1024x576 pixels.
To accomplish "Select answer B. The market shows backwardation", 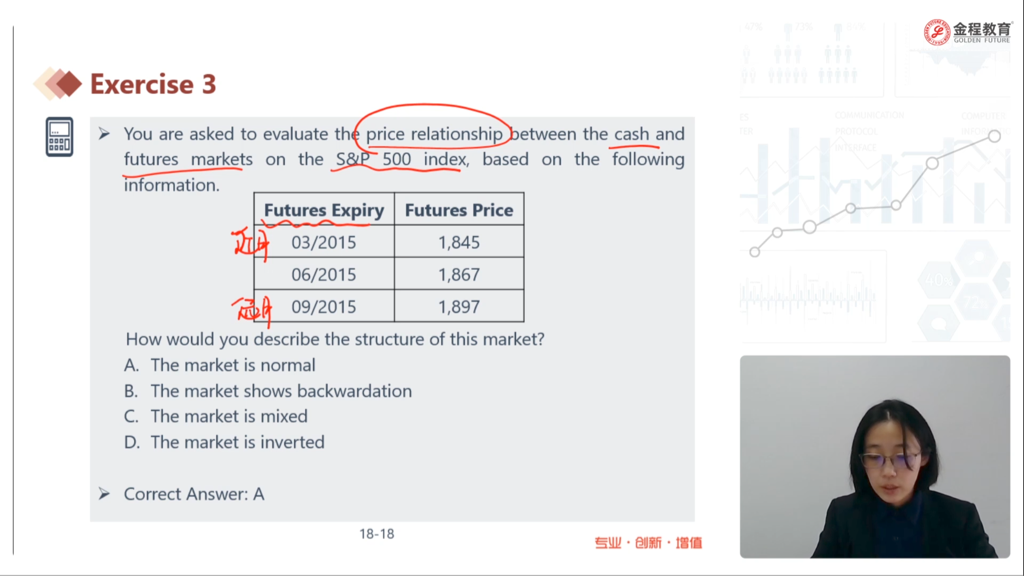I will (x=268, y=391).
